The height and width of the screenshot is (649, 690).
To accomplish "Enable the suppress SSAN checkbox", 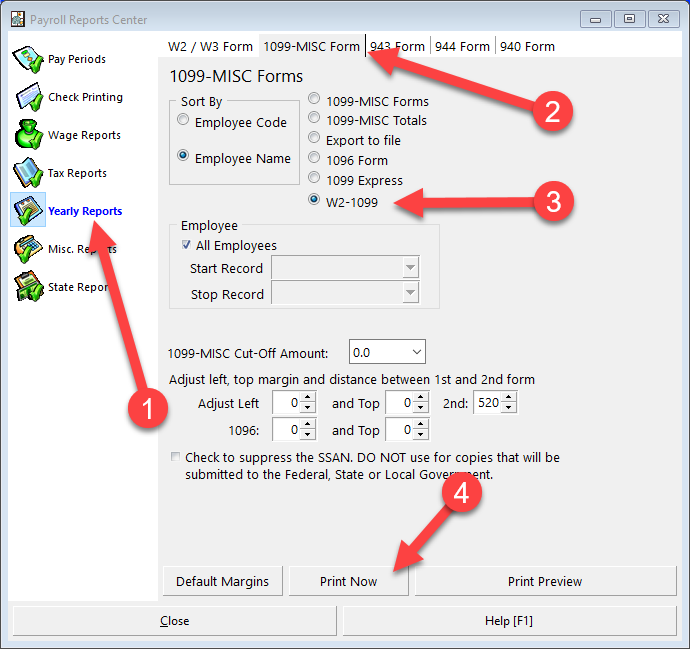I will 176,458.
